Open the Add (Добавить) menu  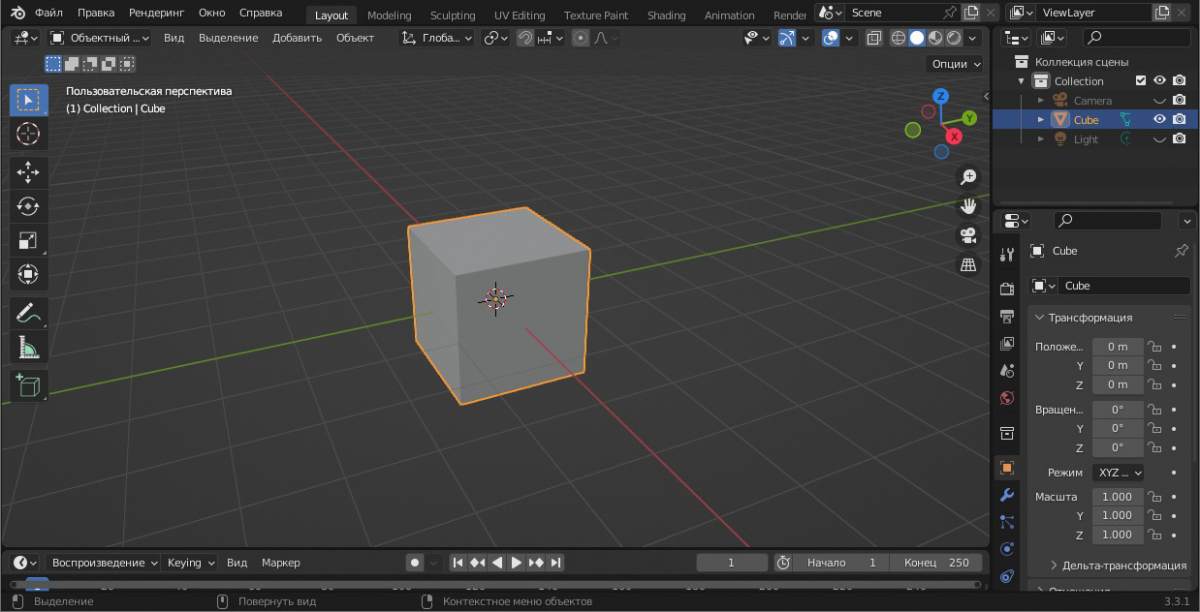pos(297,38)
